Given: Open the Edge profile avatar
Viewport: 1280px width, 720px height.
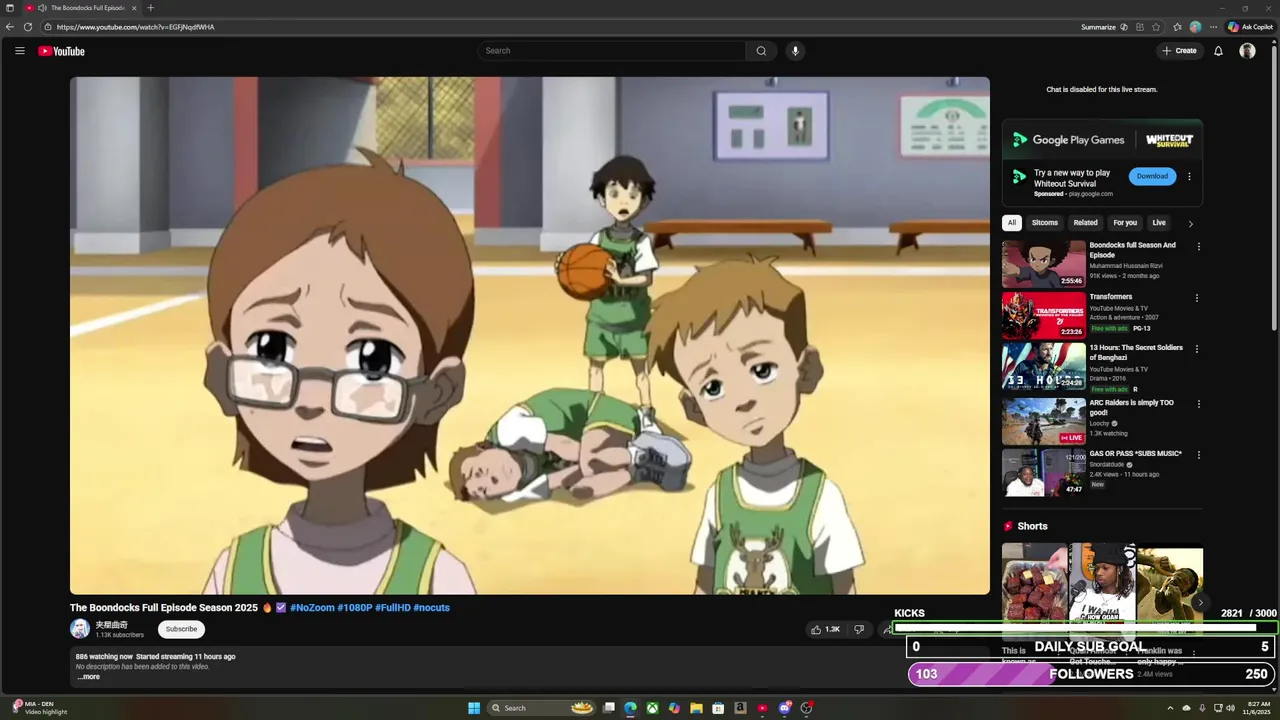Looking at the screenshot, I should click(1195, 27).
